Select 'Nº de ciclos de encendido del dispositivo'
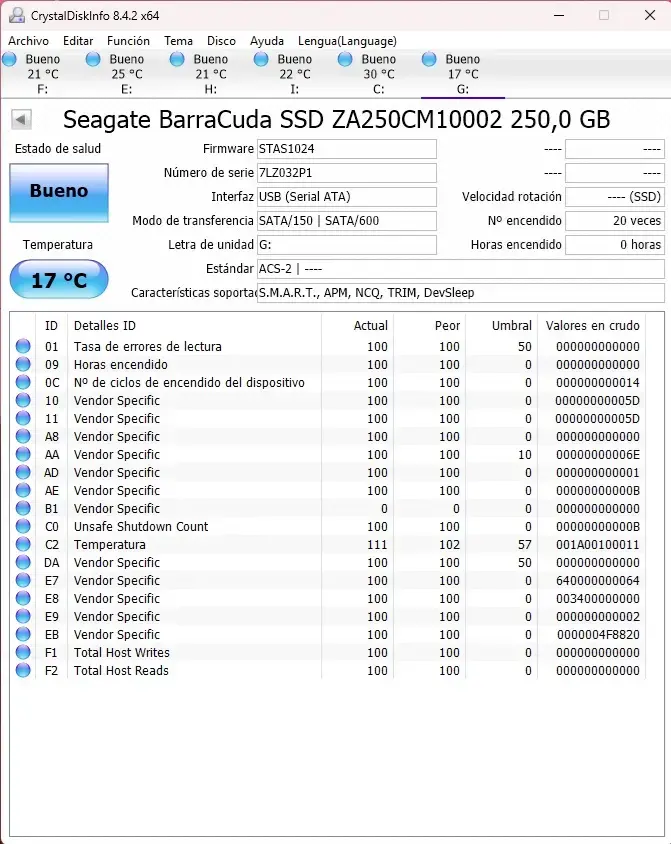Viewport: 671px width, 844px height. click(189, 383)
